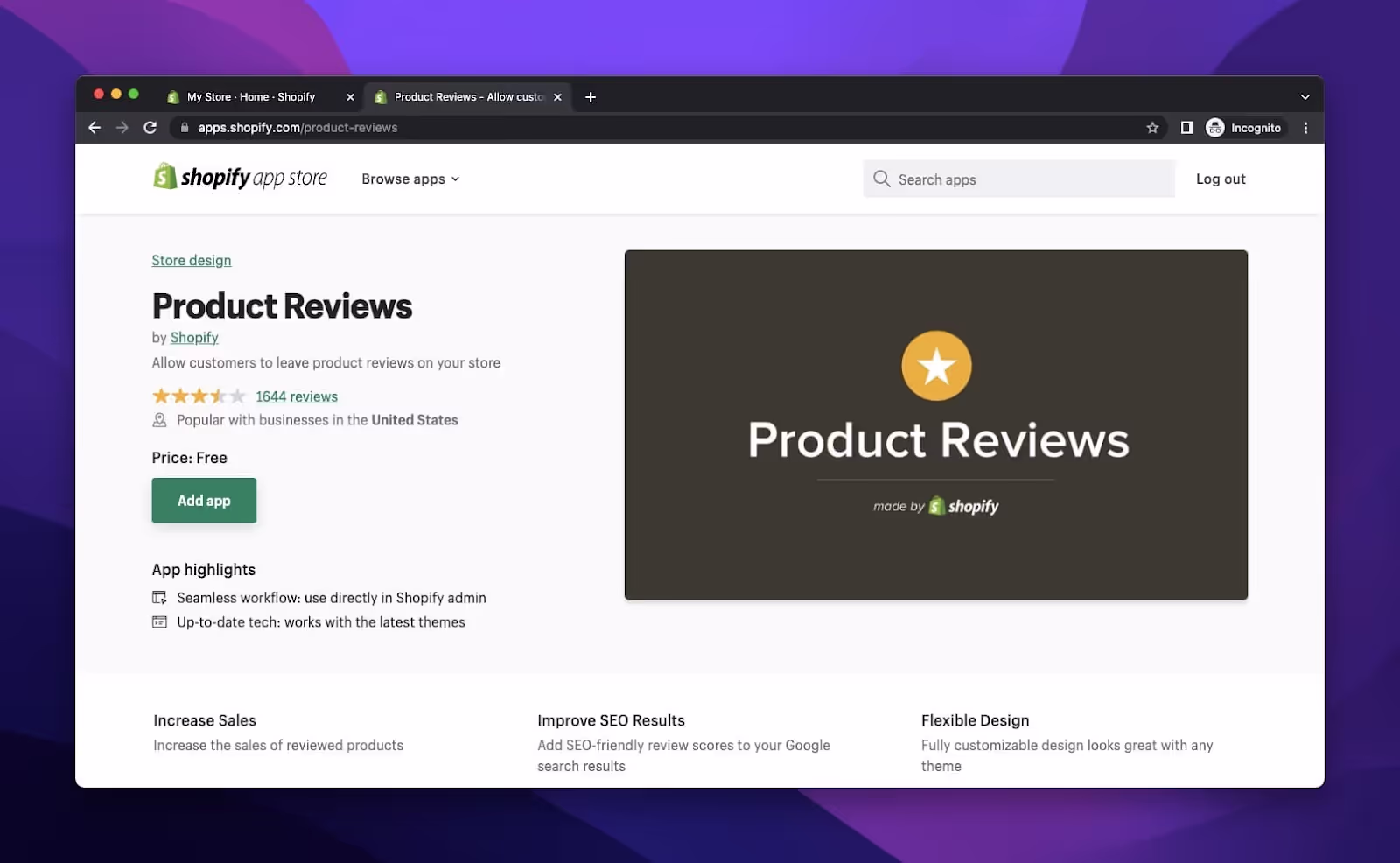
Task: Open the side panel icon in toolbar
Action: [x=1186, y=128]
